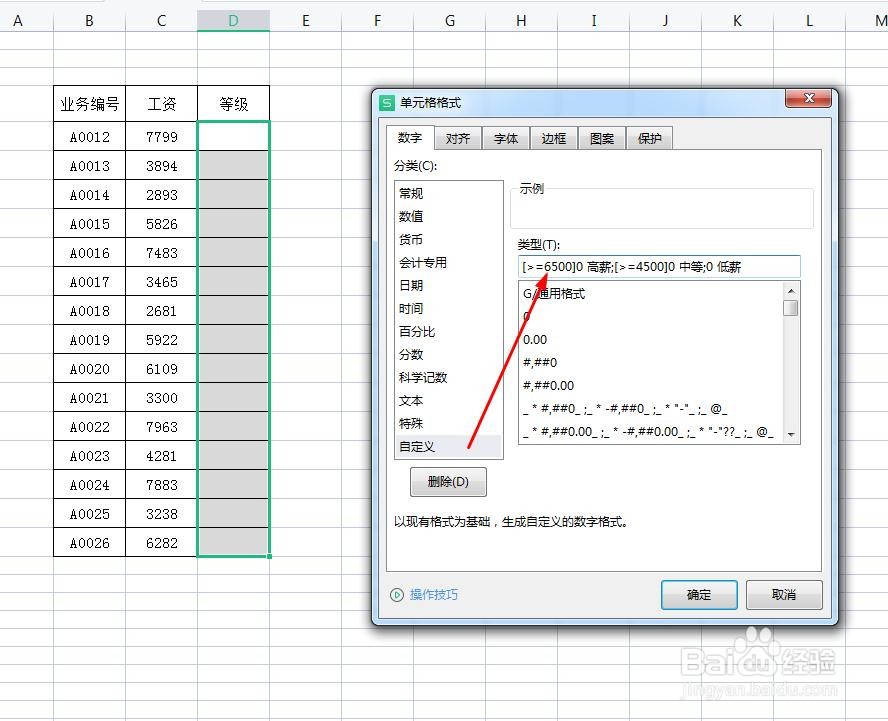The width and height of the screenshot is (888, 721).
Task: Select 科学记数 category
Action: pos(448,377)
